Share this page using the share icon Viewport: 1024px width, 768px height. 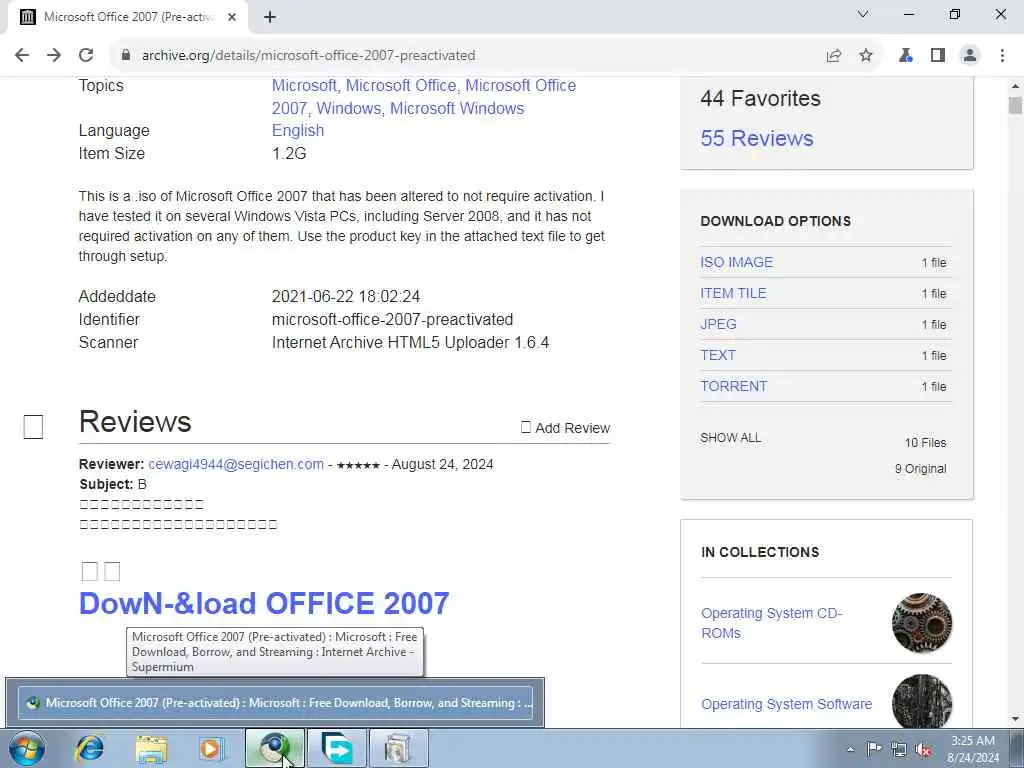pos(834,56)
